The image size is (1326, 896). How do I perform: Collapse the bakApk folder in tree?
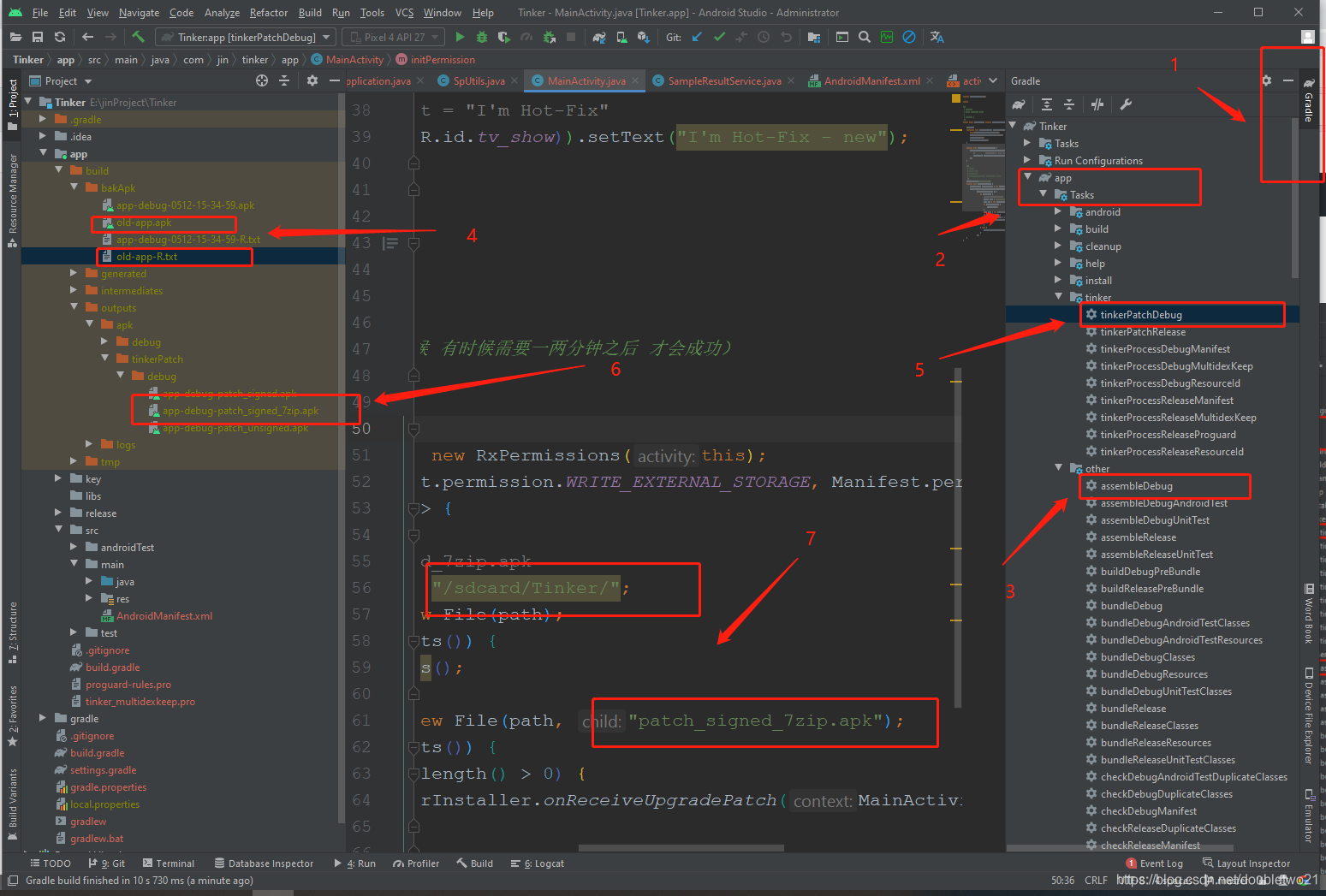(74, 187)
